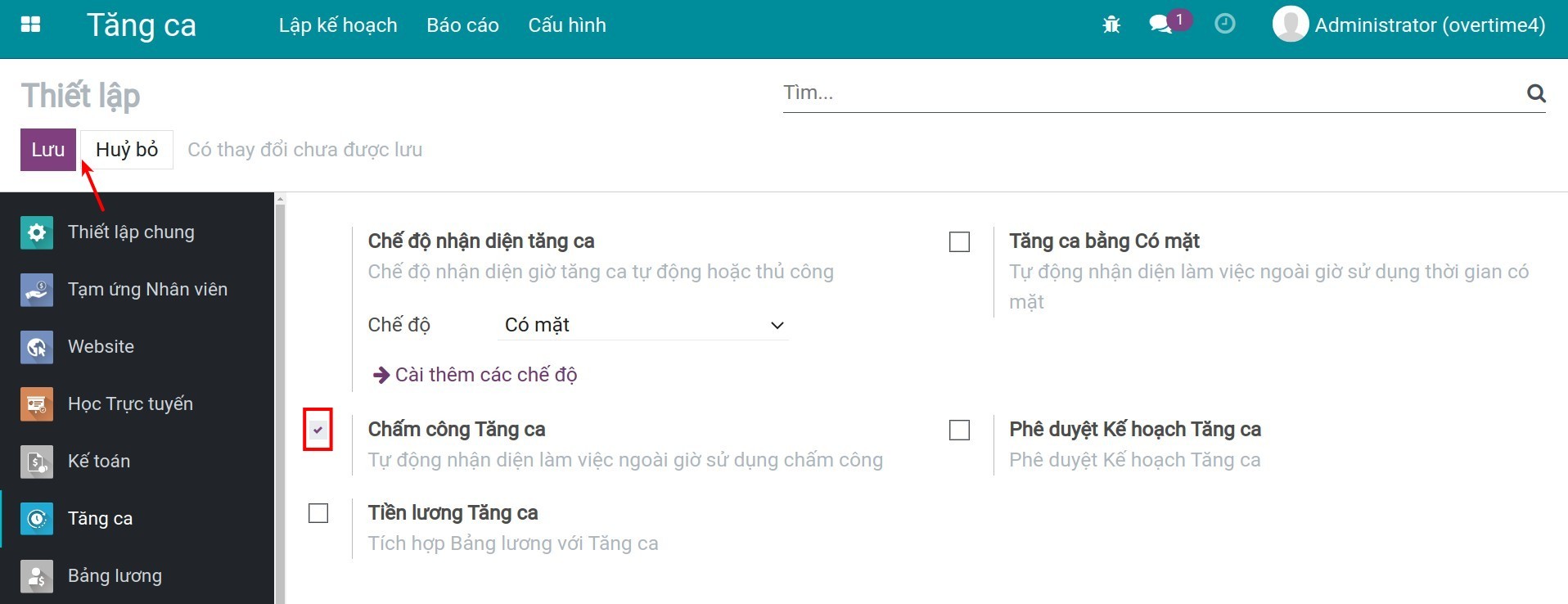Select Thiết lập chung settings section
This screenshot has width=1568, height=604.
[x=131, y=232]
